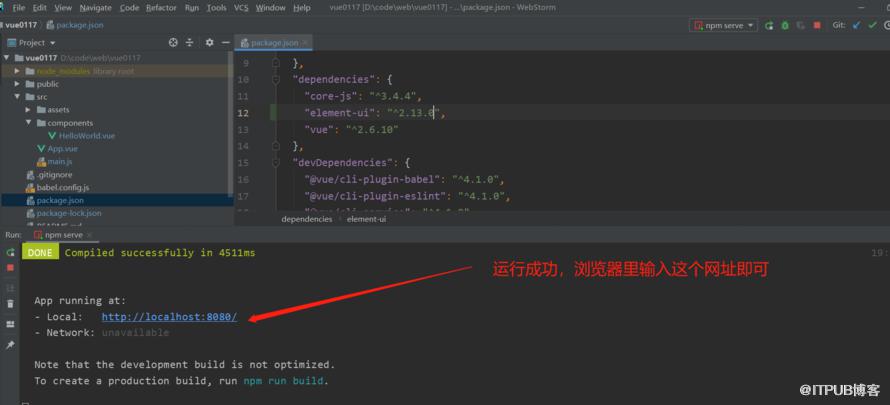The width and height of the screenshot is (890, 405).
Task: Click the Project panel vertical scrollbar
Action: 230,122
